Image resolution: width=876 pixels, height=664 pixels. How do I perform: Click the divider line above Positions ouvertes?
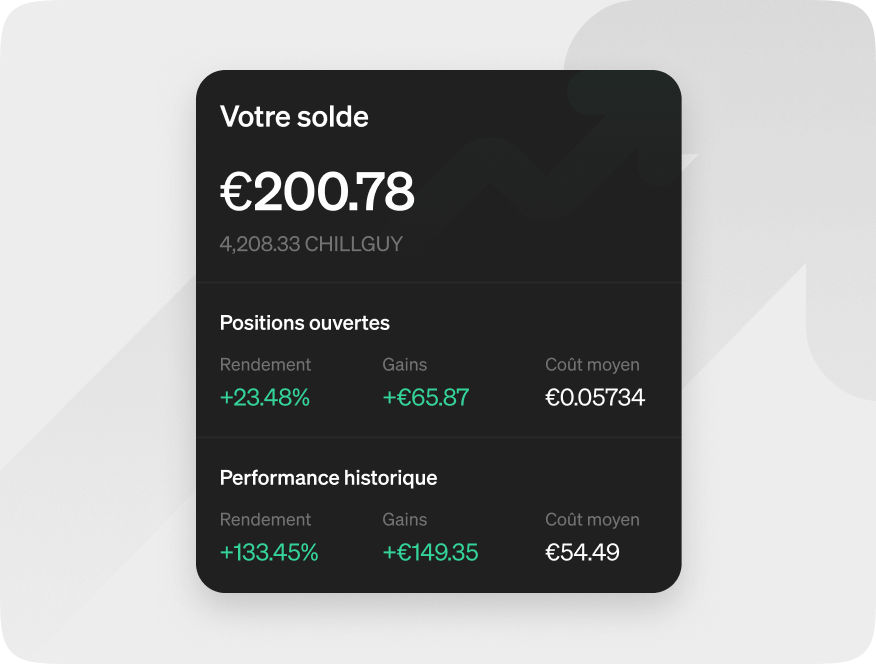tap(438, 283)
